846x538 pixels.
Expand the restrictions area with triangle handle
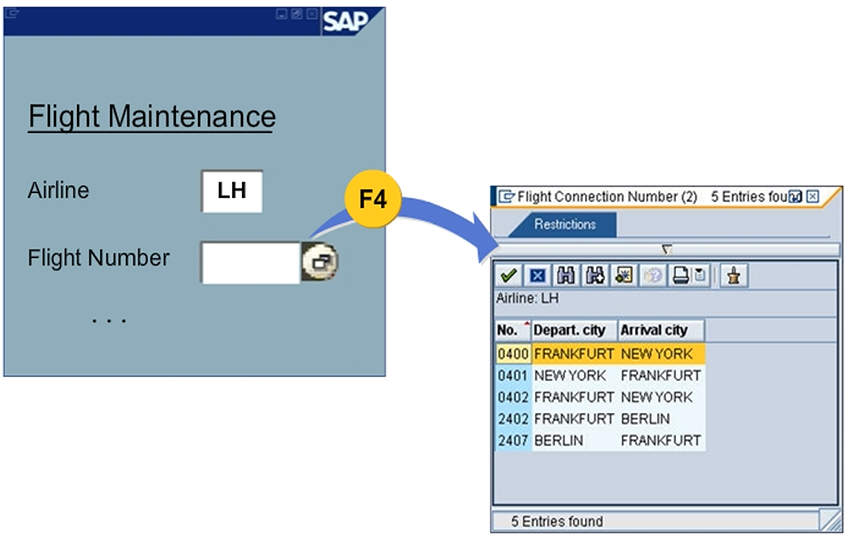point(667,249)
